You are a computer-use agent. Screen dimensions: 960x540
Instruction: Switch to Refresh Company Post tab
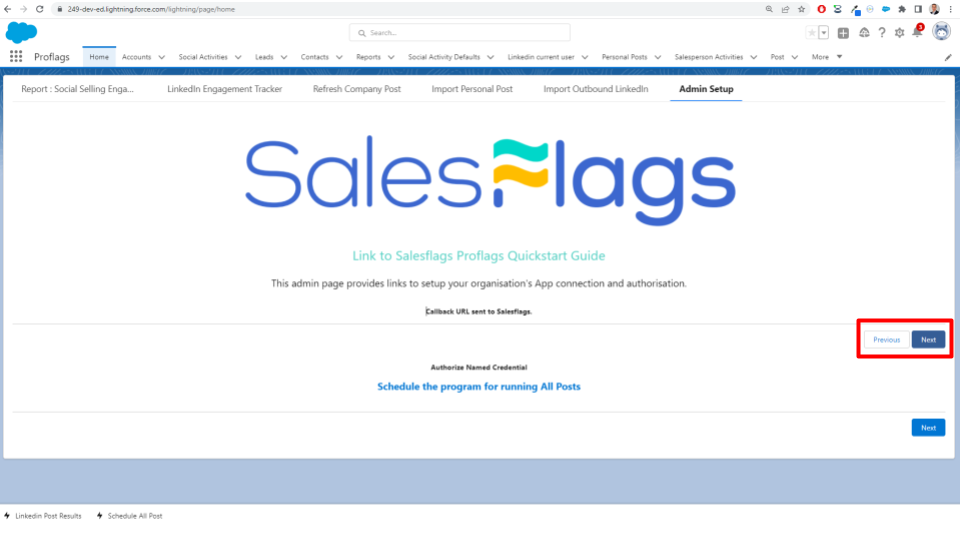[x=357, y=89]
